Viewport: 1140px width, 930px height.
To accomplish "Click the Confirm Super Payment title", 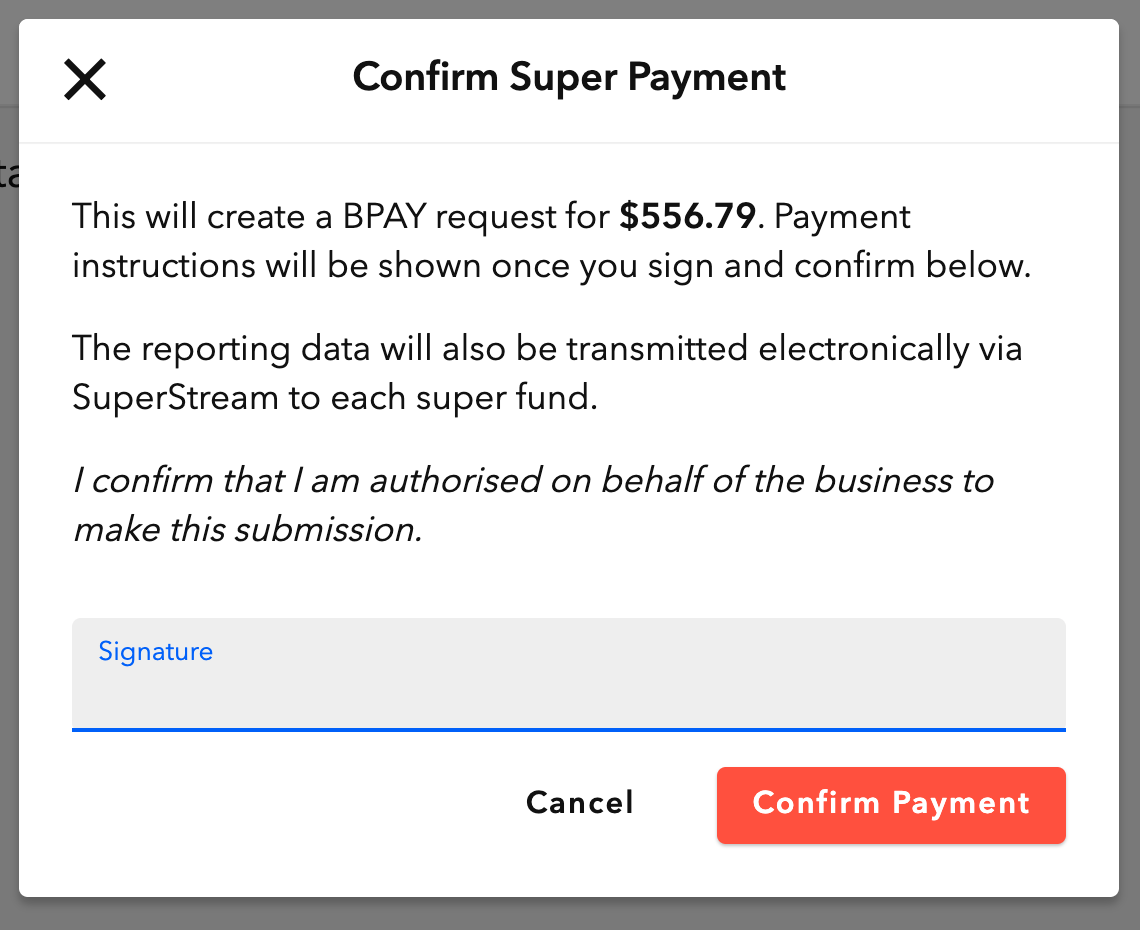I will [x=569, y=77].
